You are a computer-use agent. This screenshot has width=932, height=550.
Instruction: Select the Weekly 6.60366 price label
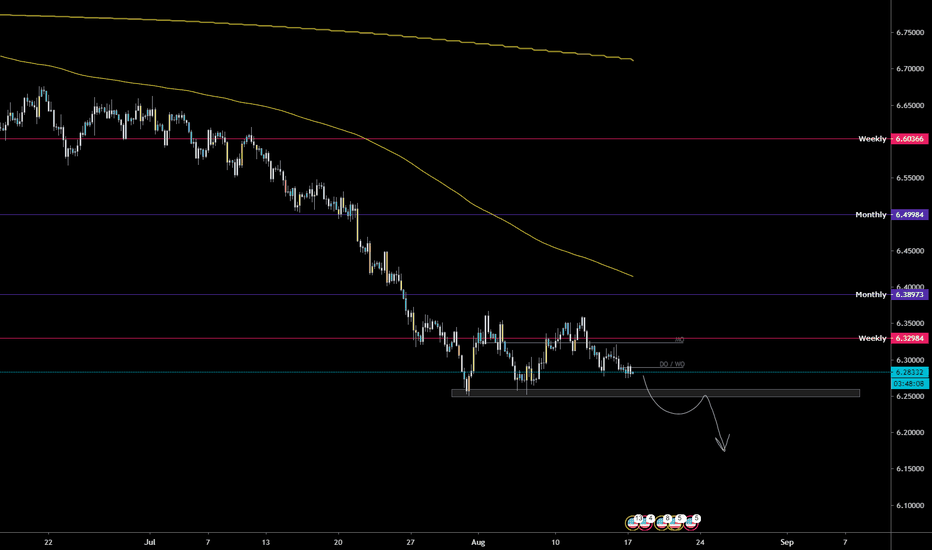click(909, 139)
